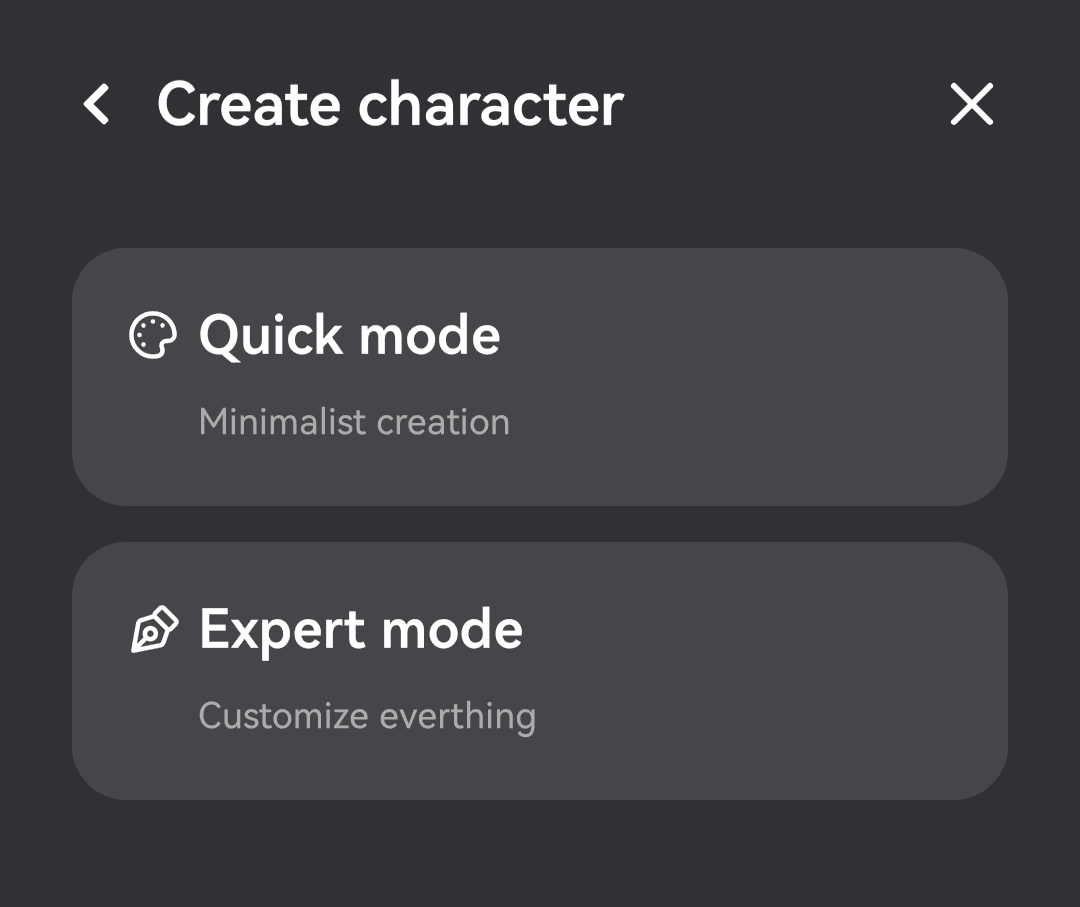1080x907 pixels.
Task: Click empty right area of Expert mode card
Action: tap(800, 671)
